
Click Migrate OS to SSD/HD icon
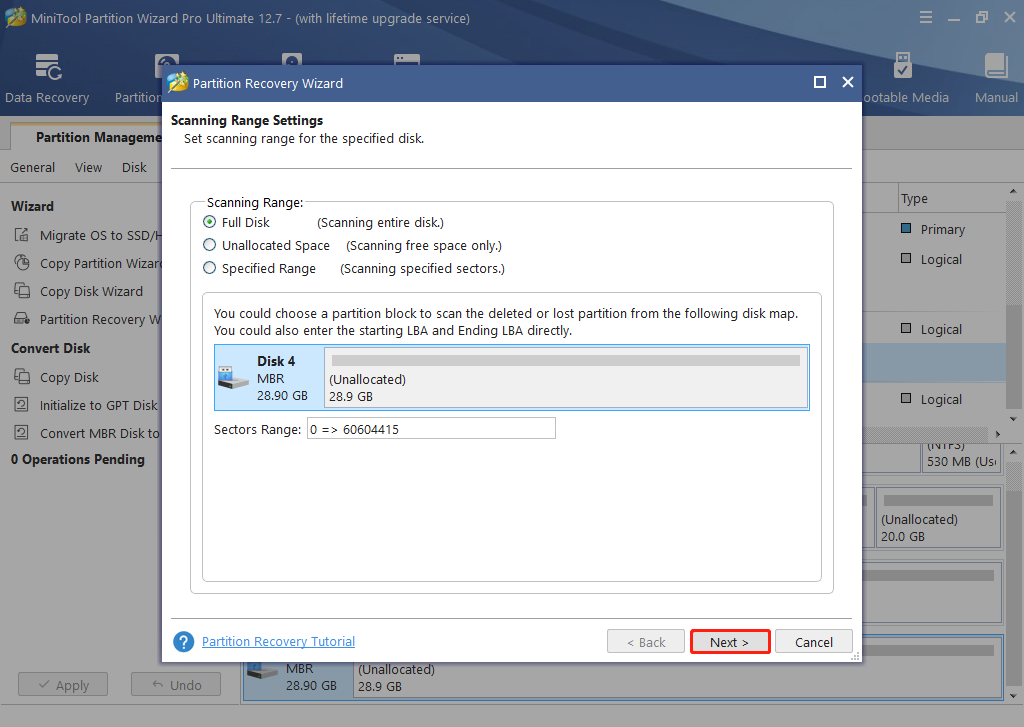click(x=22, y=234)
